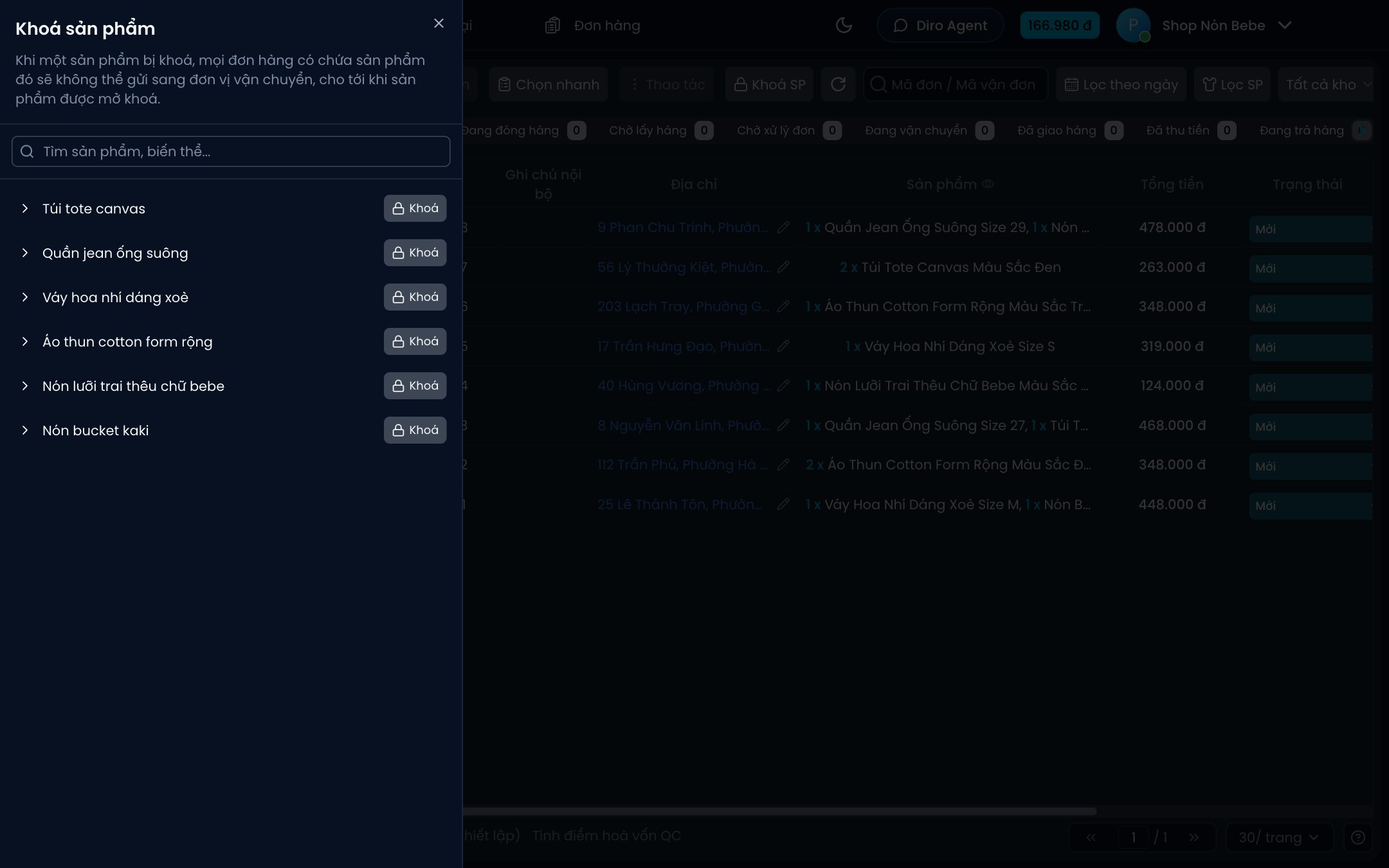The image size is (1389, 868).
Task: Click the help question mark icon
Action: click(1357, 837)
